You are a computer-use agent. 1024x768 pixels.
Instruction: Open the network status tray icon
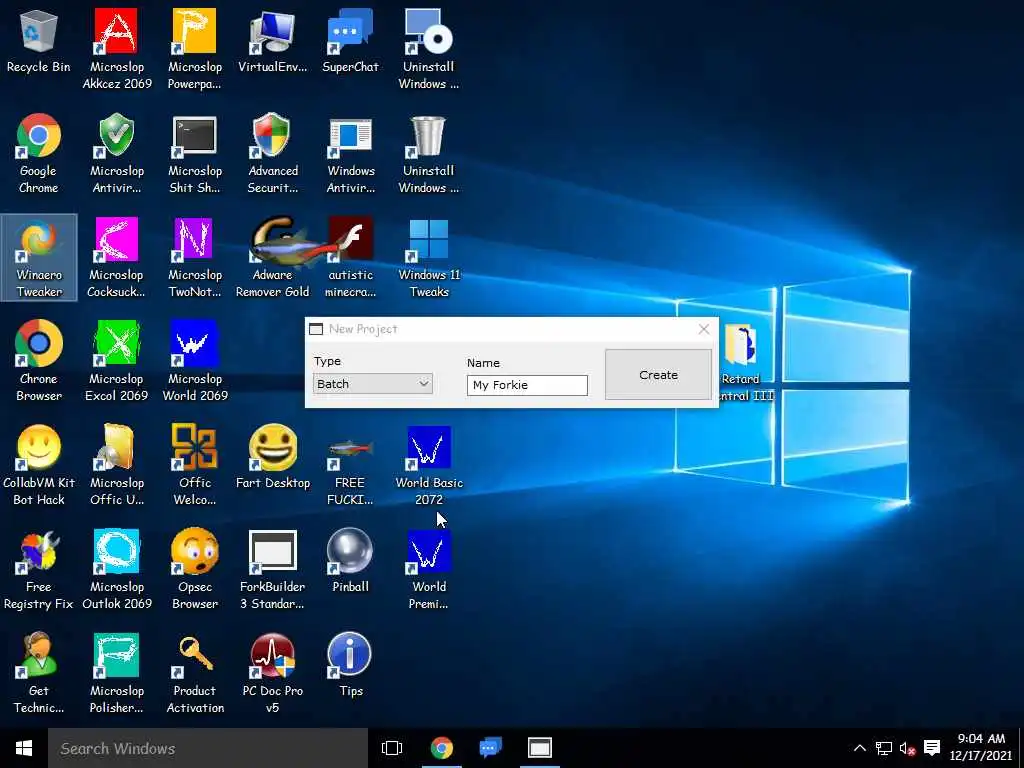884,748
